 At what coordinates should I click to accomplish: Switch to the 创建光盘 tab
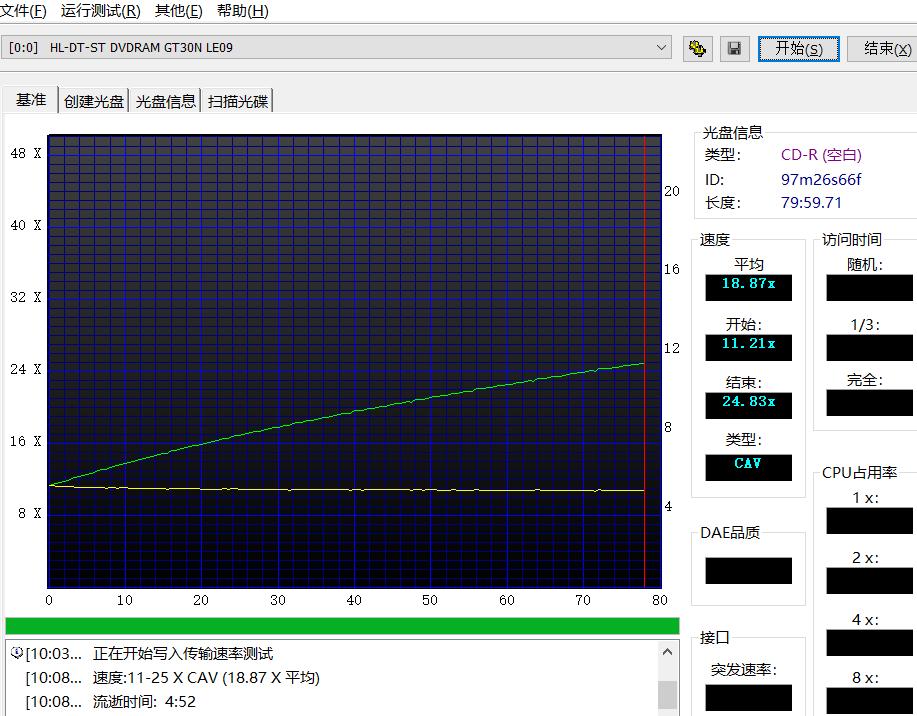tap(93, 100)
